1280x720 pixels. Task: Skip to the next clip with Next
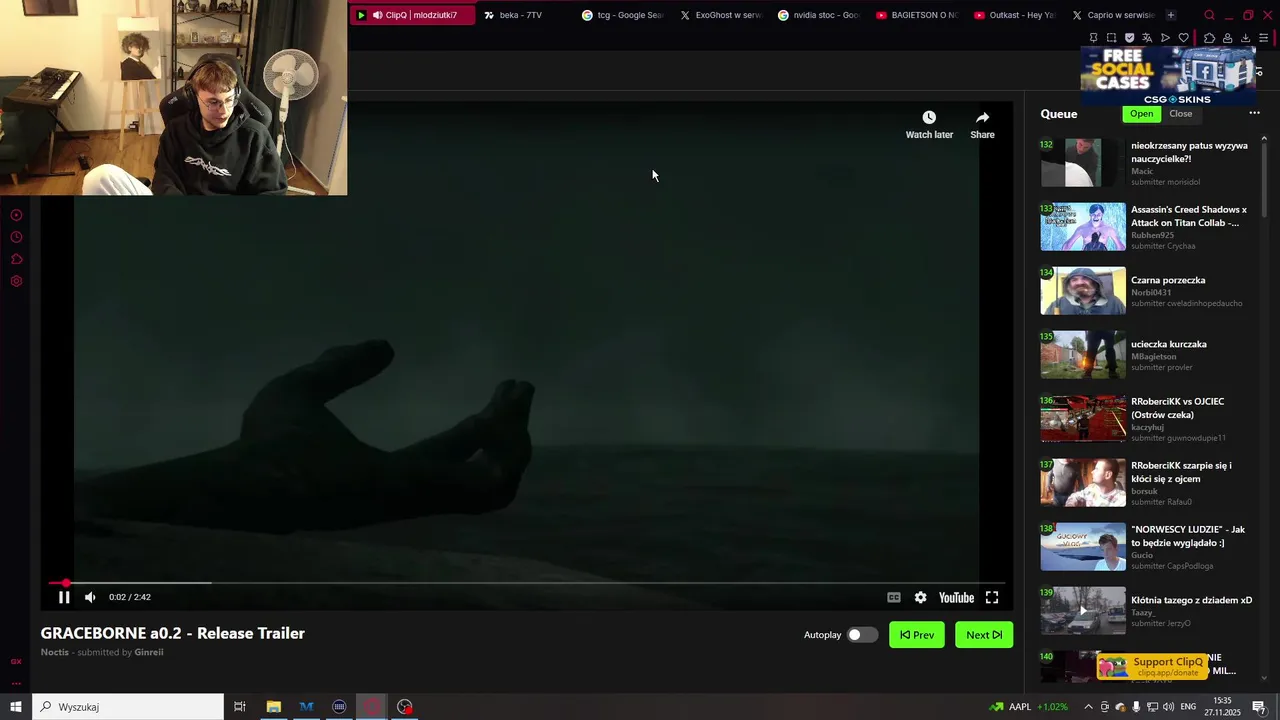(x=984, y=635)
